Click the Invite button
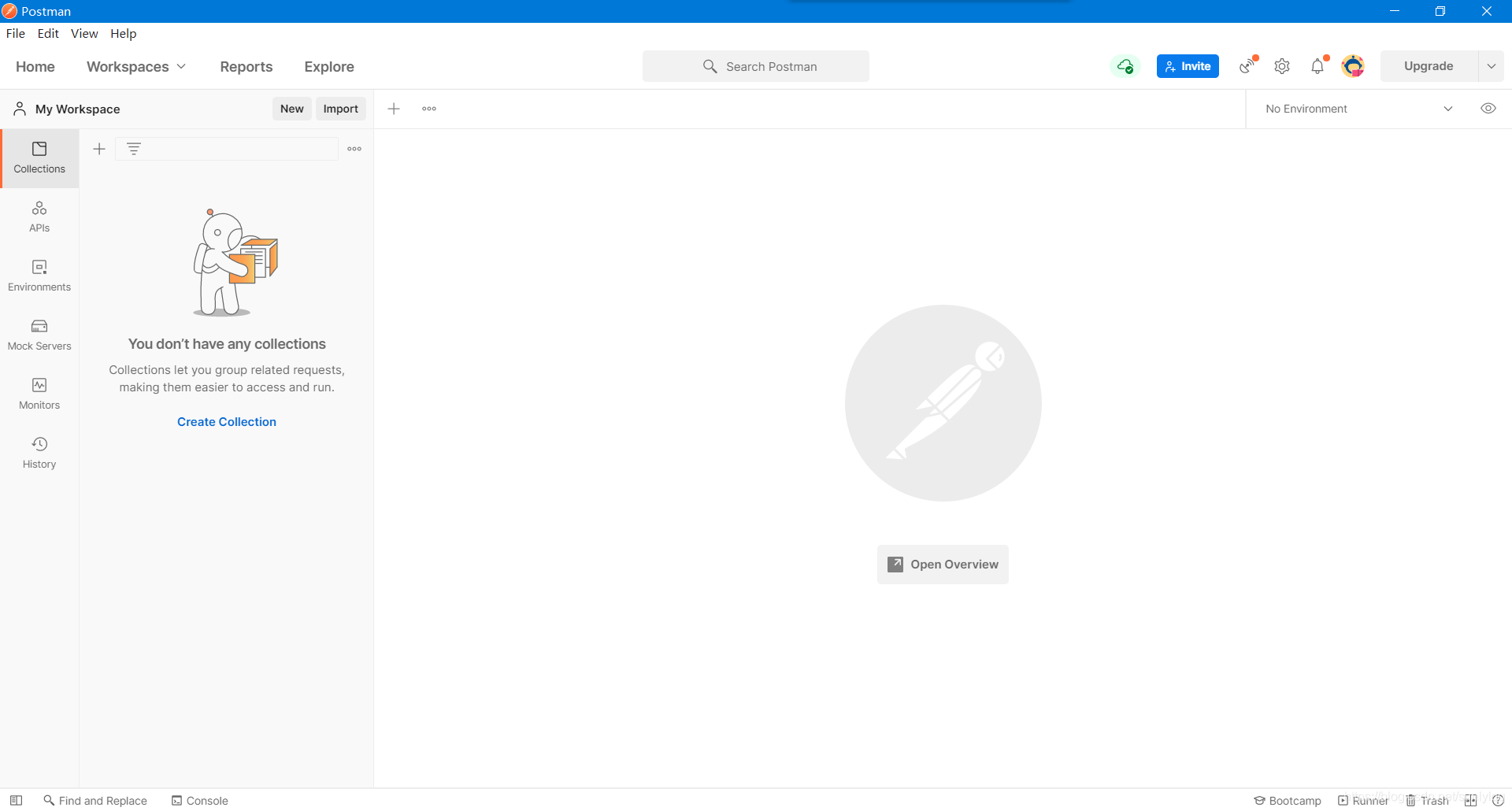 click(1188, 66)
